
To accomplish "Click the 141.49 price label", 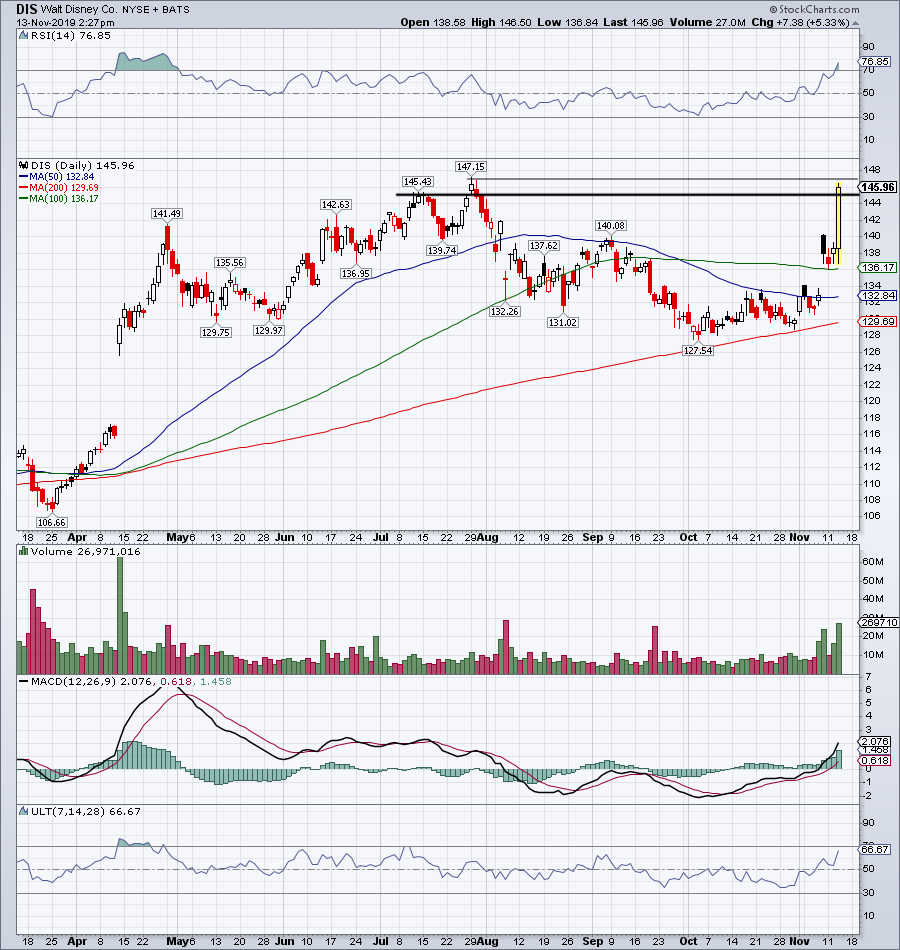I will point(167,214).
